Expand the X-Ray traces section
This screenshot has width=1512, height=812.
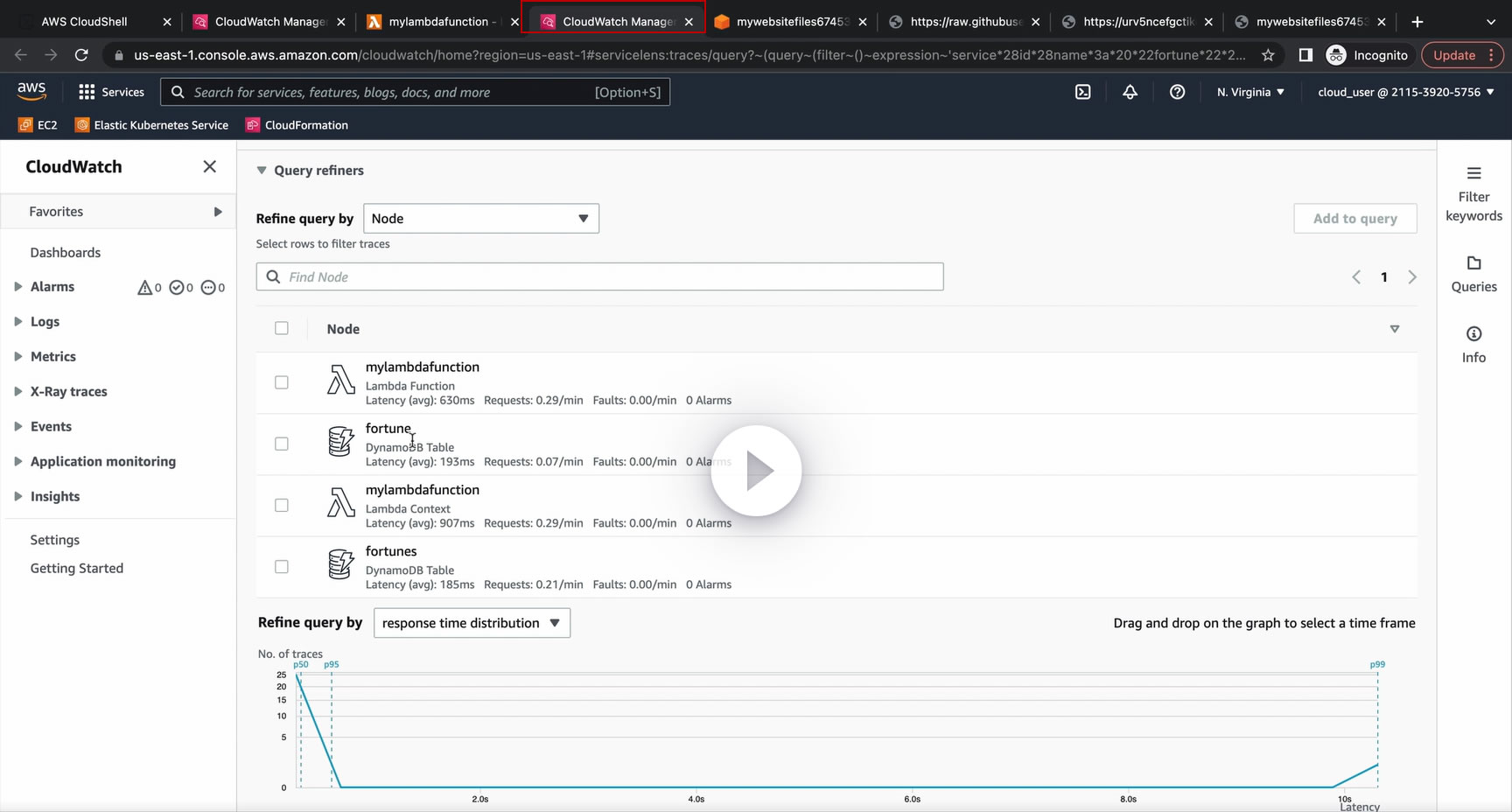pos(17,392)
